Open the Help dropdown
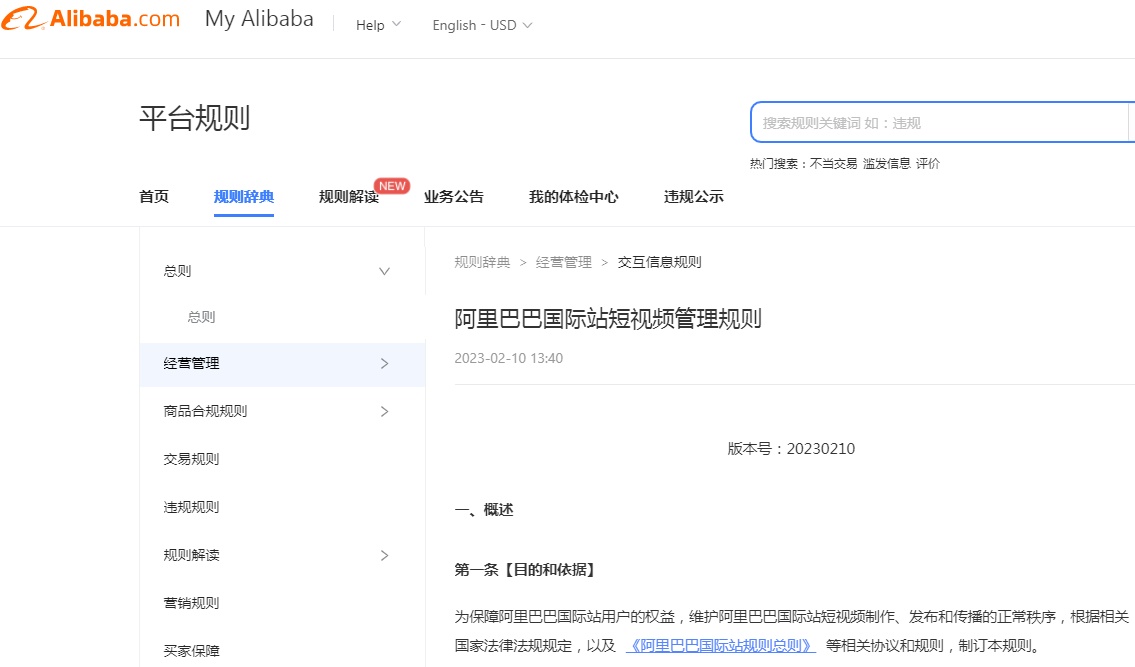 (378, 25)
